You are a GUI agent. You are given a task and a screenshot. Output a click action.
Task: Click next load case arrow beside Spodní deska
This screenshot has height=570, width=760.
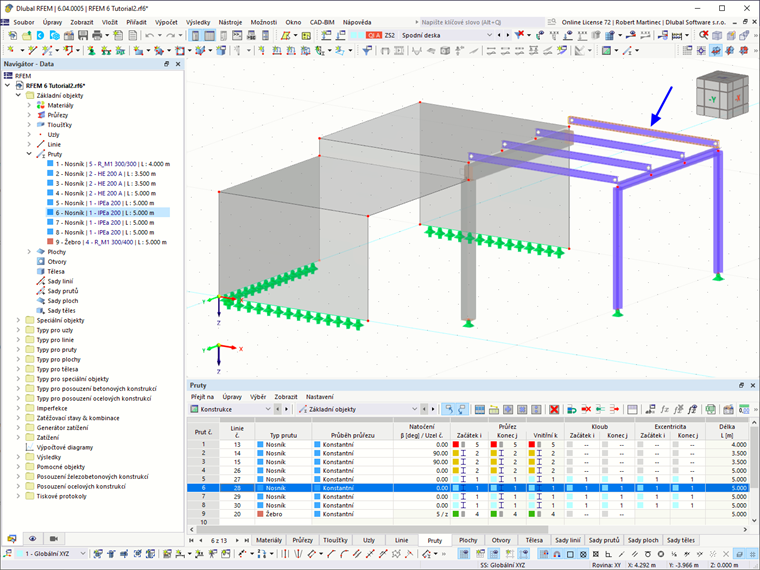pyautogui.click(x=507, y=35)
